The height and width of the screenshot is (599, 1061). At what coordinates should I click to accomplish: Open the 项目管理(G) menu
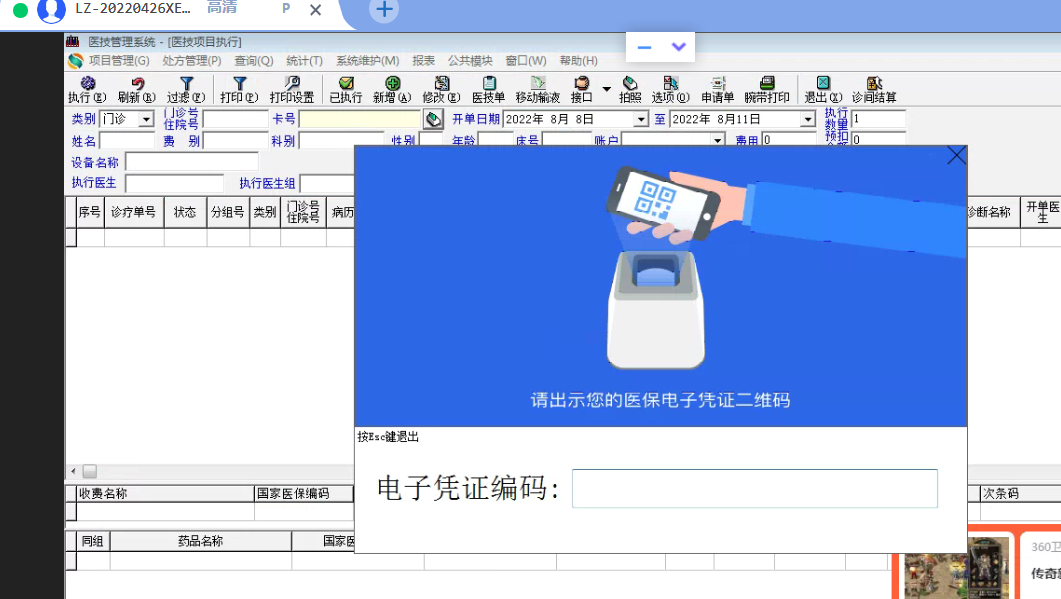[118, 61]
